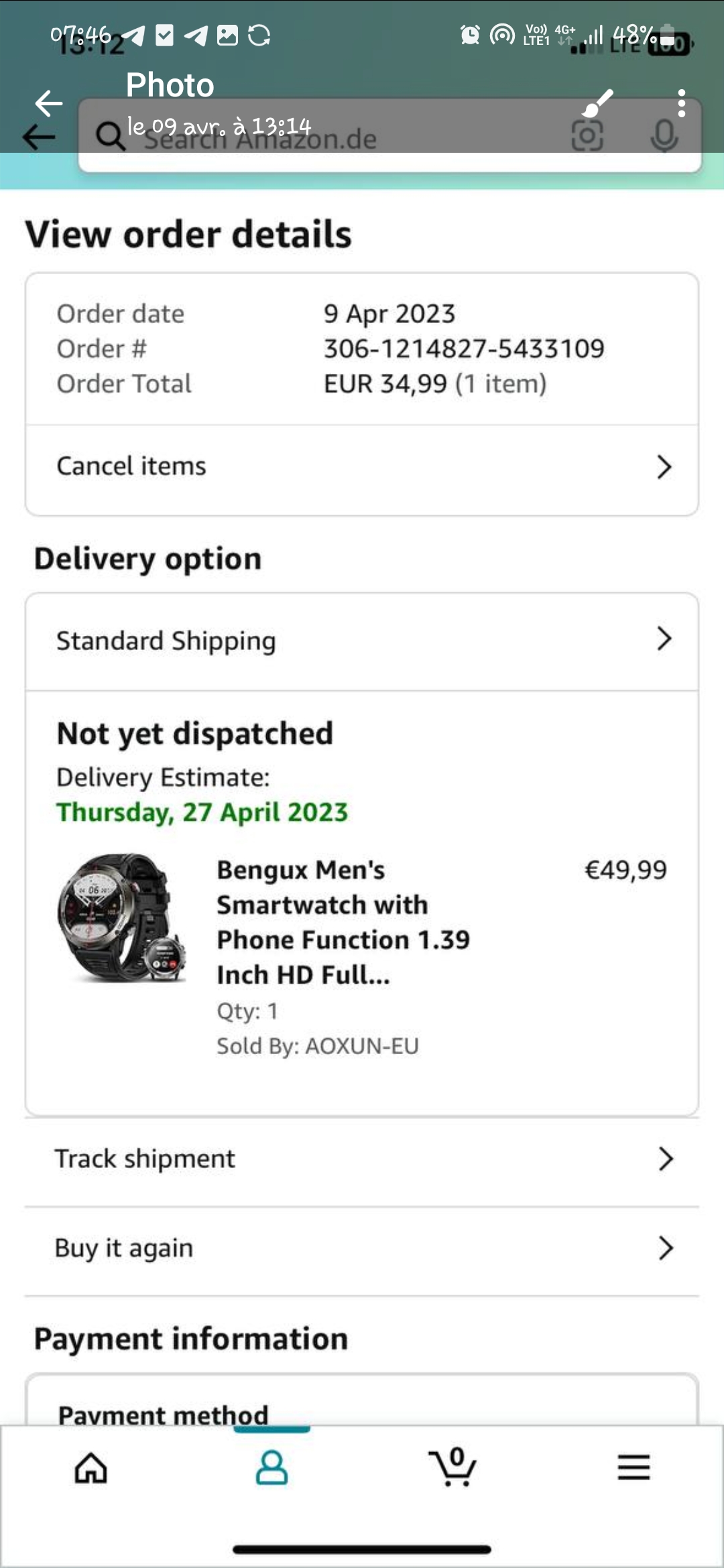Tap the camera scan search icon
The image size is (724, 1568).
click(587, 137)
